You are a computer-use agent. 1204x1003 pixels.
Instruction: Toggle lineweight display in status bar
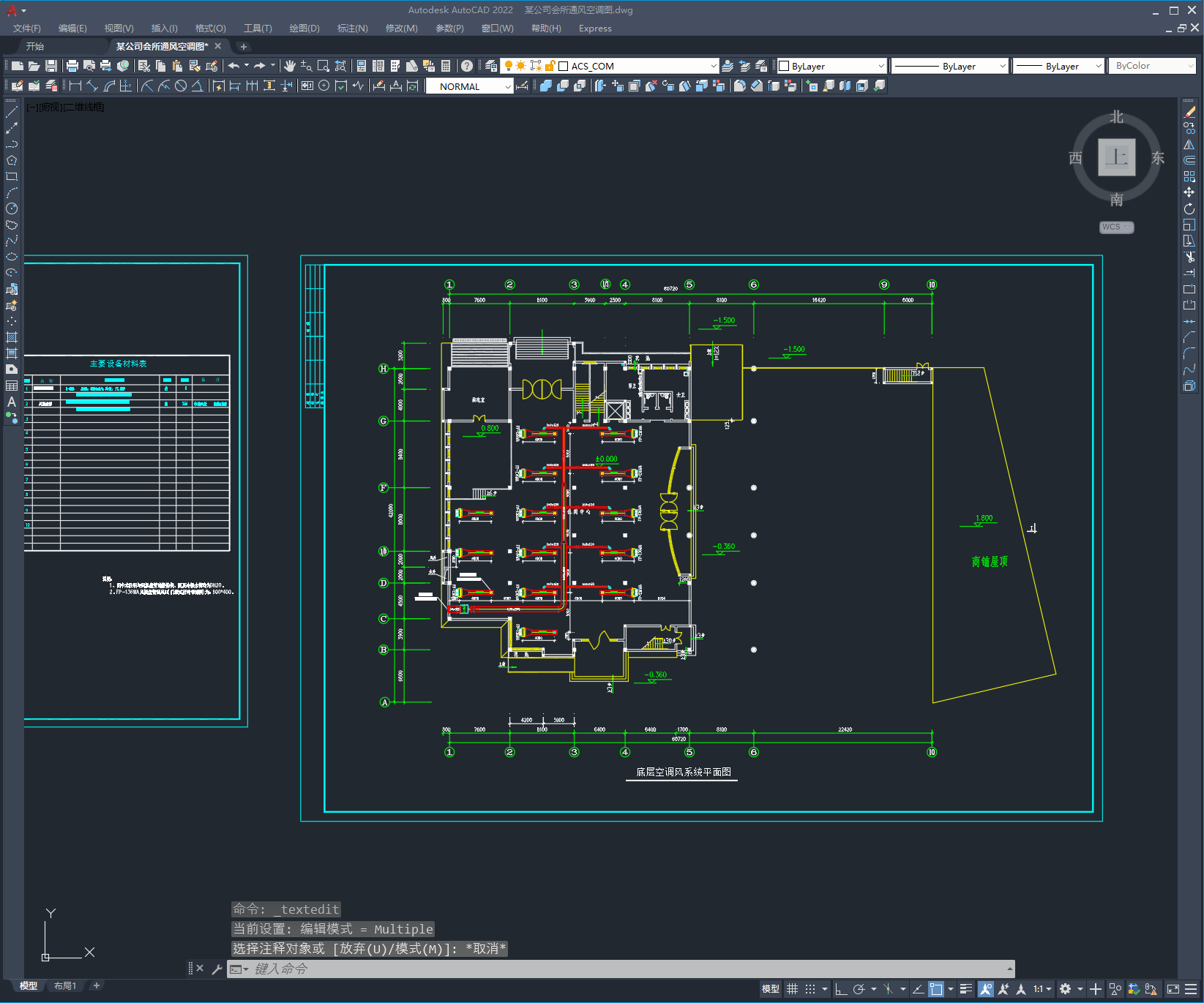coord(966,989)
